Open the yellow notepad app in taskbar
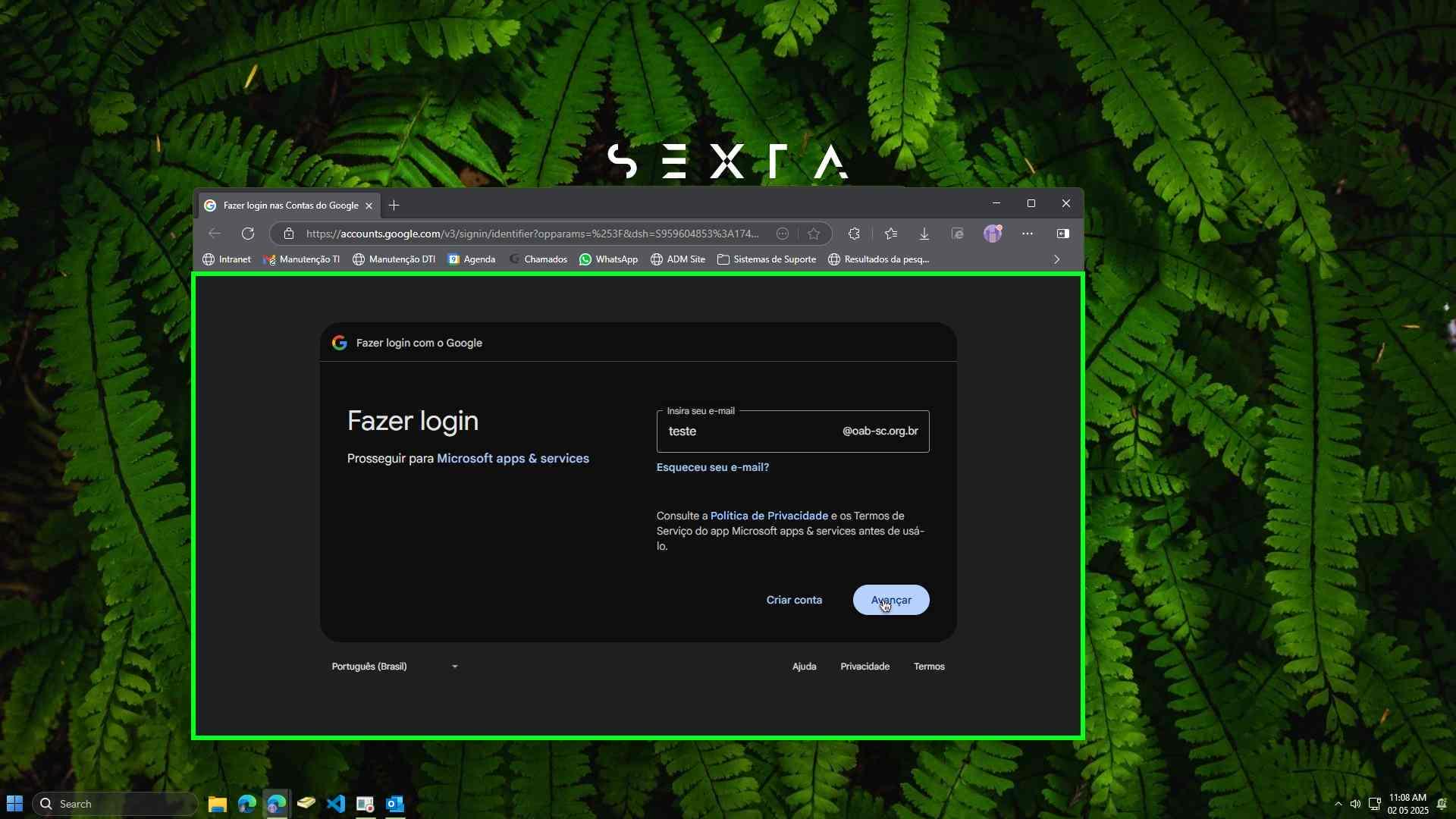The width and height of the screenshot is (1456, 819). (306, 804)
